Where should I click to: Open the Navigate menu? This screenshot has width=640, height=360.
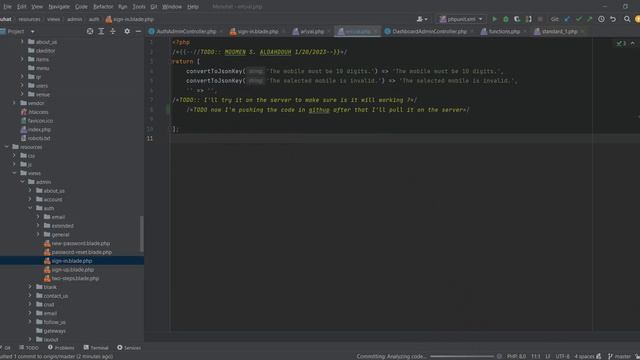click(59, 7)
